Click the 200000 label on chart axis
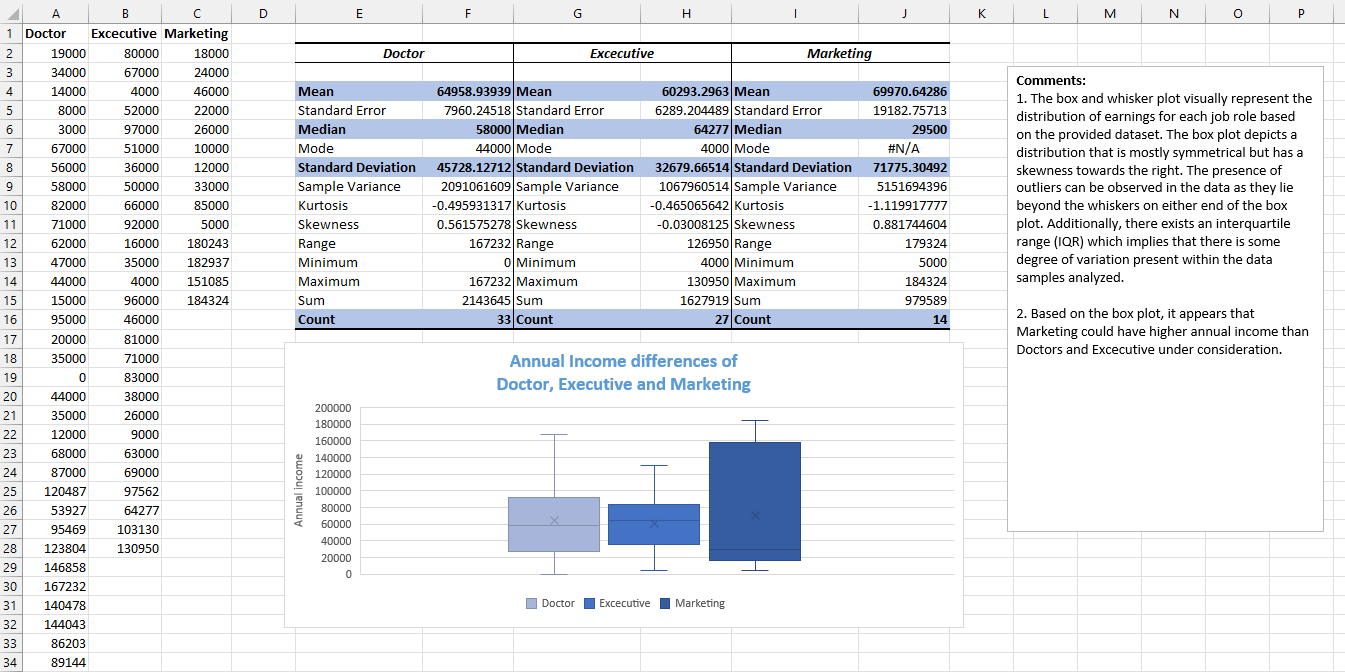Screen dimensions: 1345x672 (333, 408)
